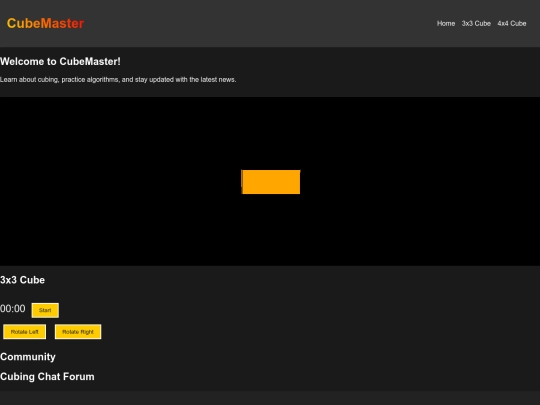
Task: Click the Cubing Chat Forum heading
Action: tap(47, 377)
